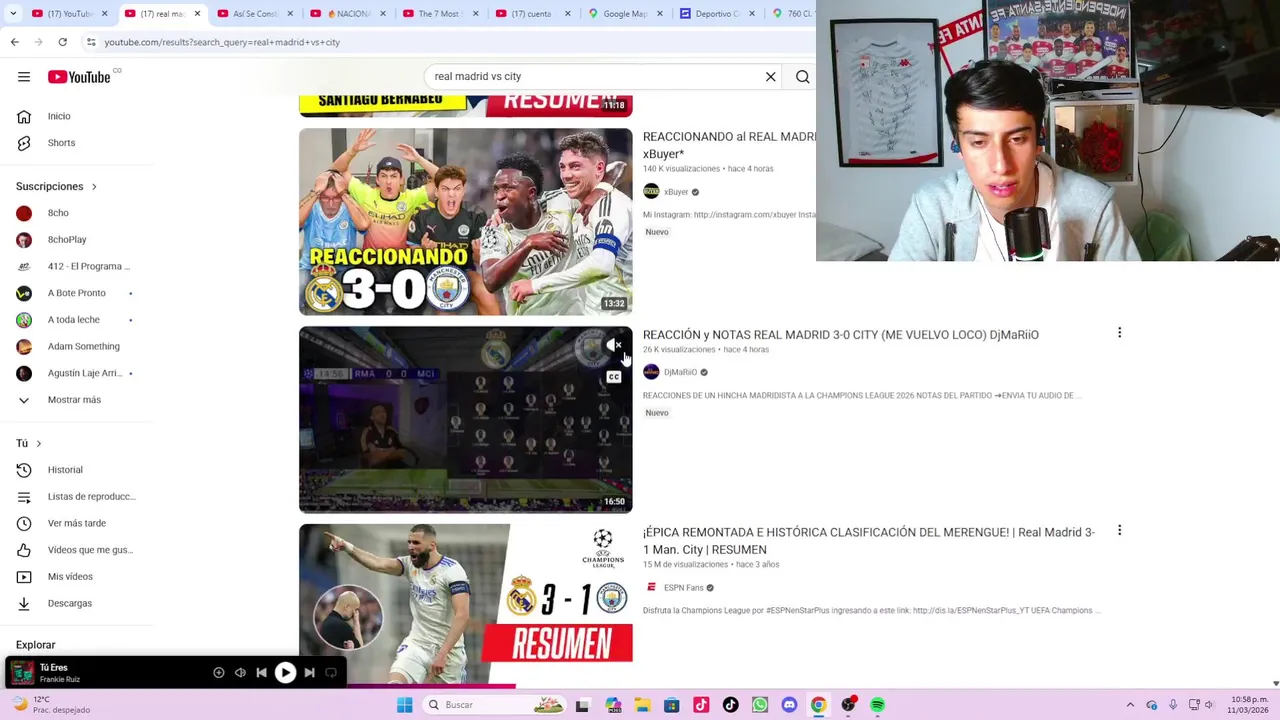Play the Tú Eres track
1280x720 pixels.
point(285,673)
